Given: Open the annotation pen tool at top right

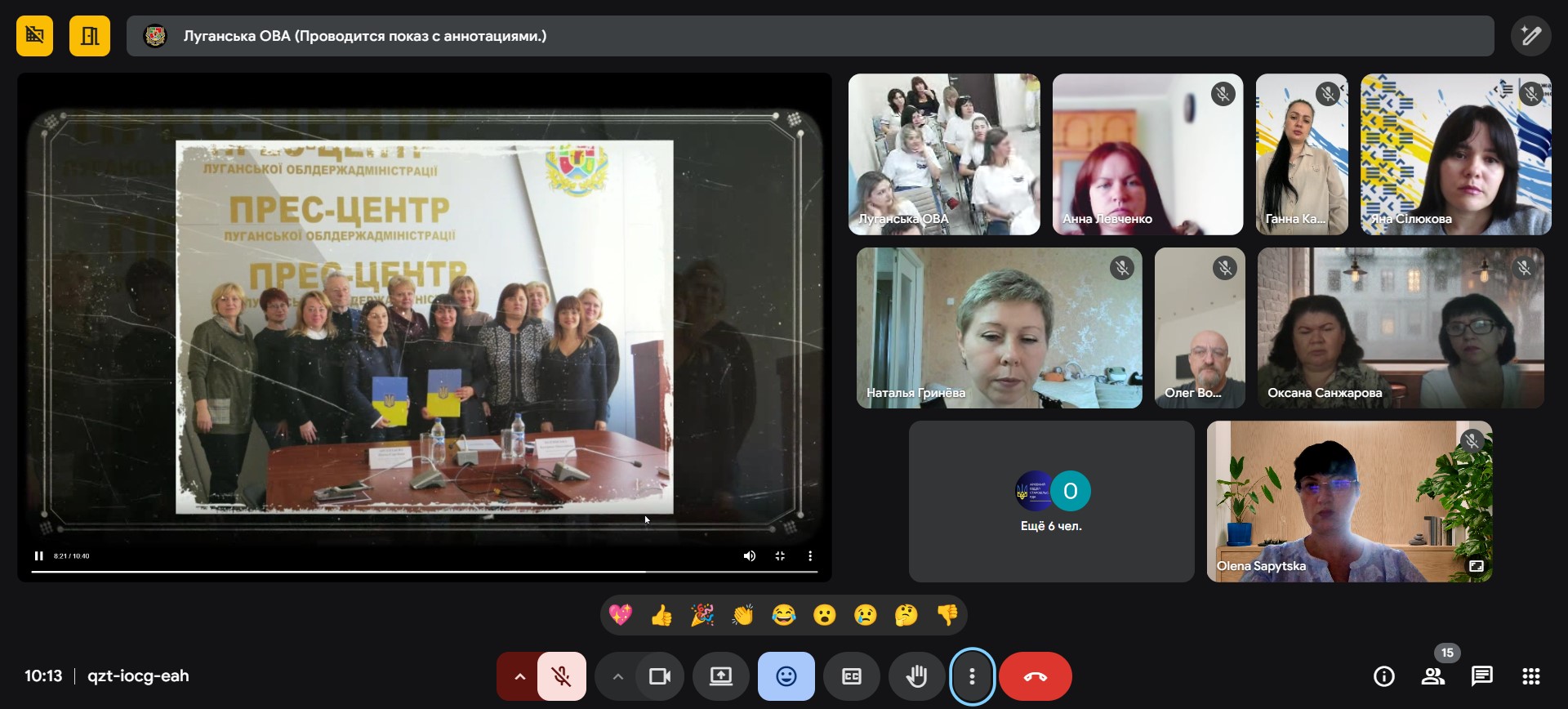Looking at the screenshot, I should pyautogui.click(x=1530, y=36).
